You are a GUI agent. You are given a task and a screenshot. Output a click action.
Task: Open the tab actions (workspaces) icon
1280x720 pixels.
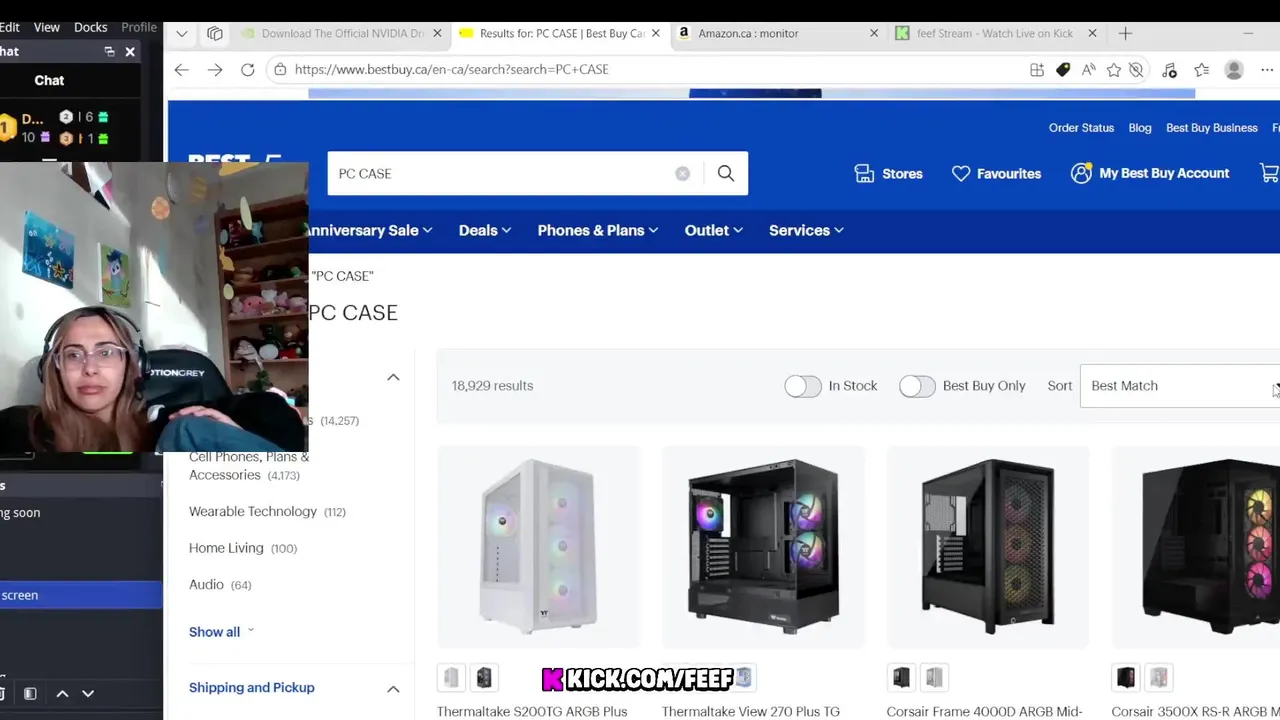coord(215,33)
